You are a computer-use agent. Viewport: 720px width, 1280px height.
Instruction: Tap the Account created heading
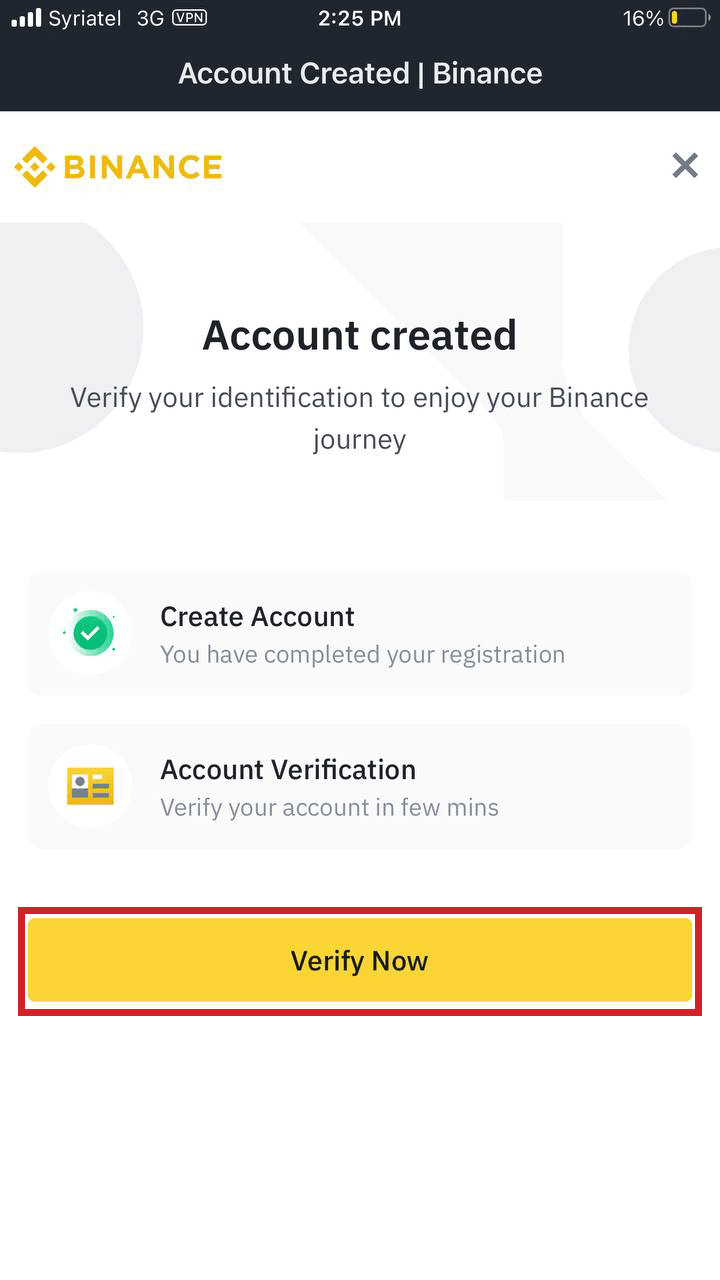tap(360, 335)
